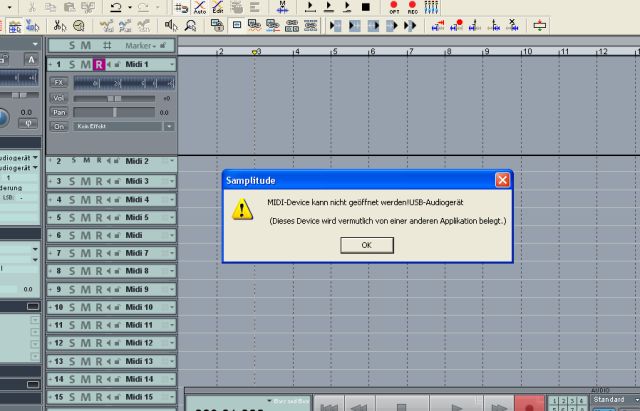
Task: Open the Standard dropdown at bottom right
Action: pos(636,400)
